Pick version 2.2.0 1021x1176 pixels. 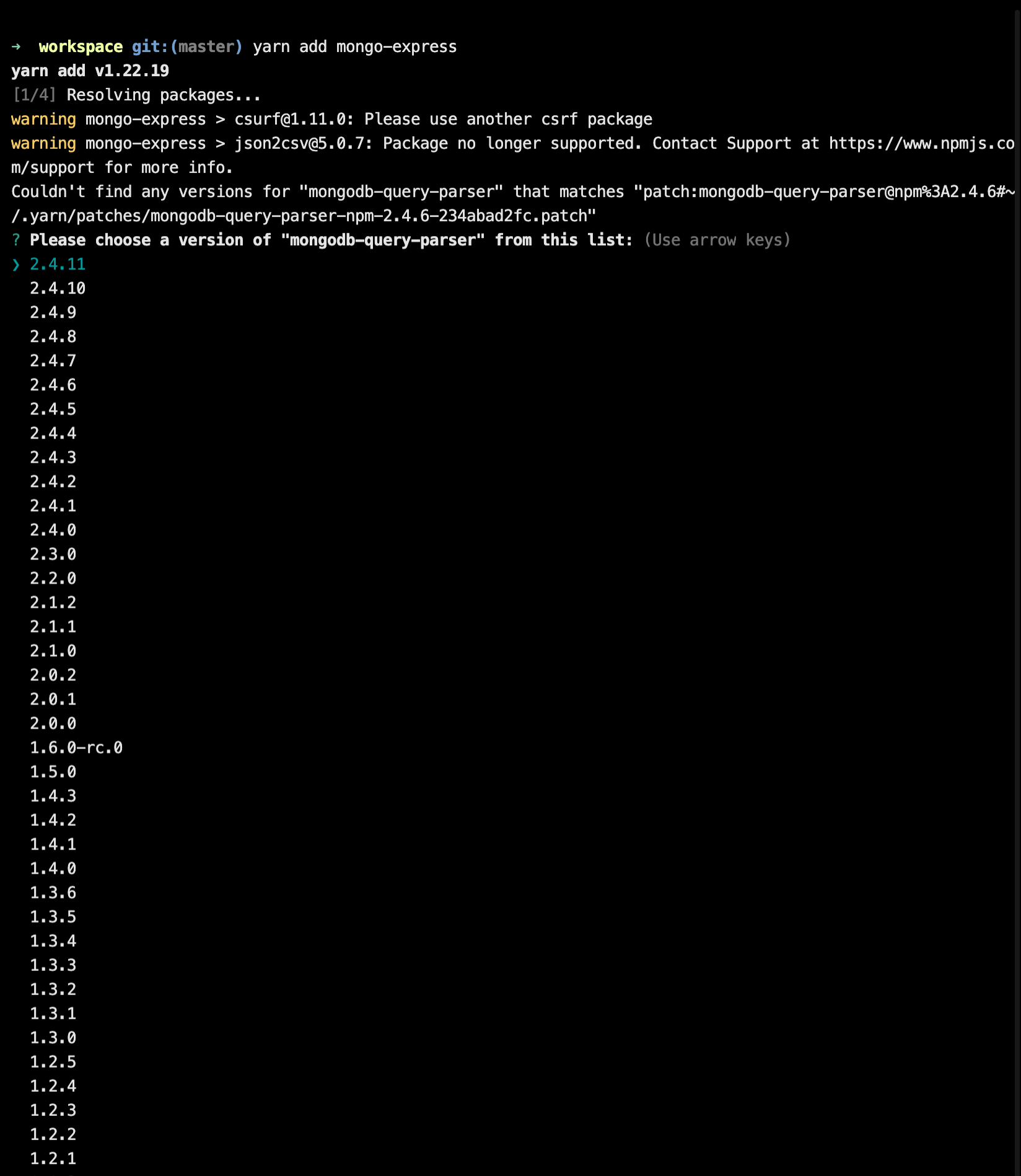click(x=53, y=578)
